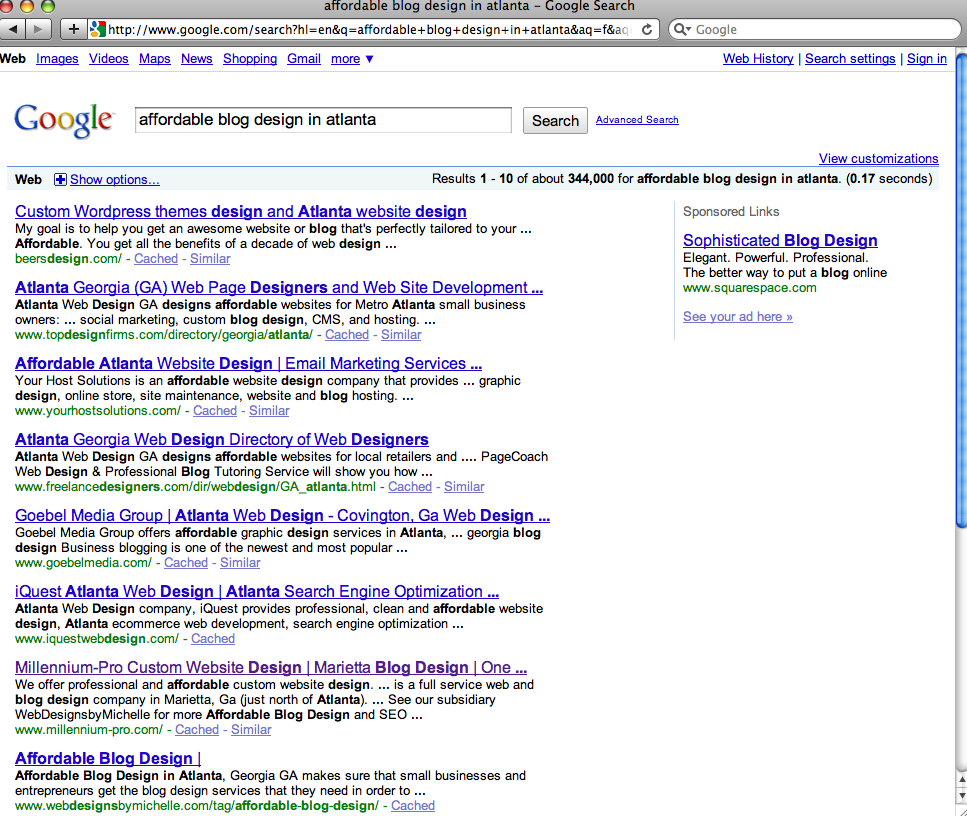Open Cached link for yourhostsolutions.com
The width and height of the screenshot is (967, 816).
tap(215, 410)
